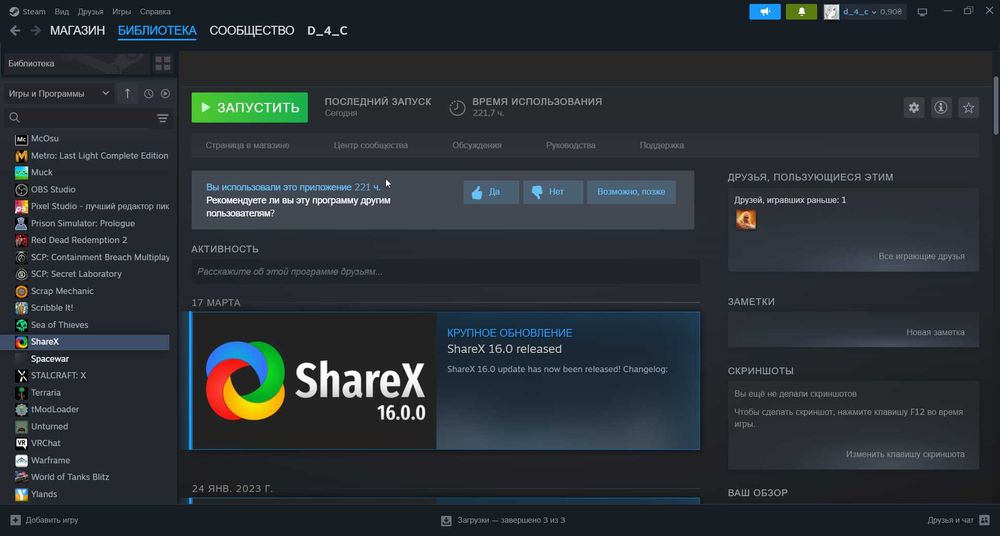Screen dimensions: 1000x536
Task: Click the VRChat icon
Action: point(21,443)
